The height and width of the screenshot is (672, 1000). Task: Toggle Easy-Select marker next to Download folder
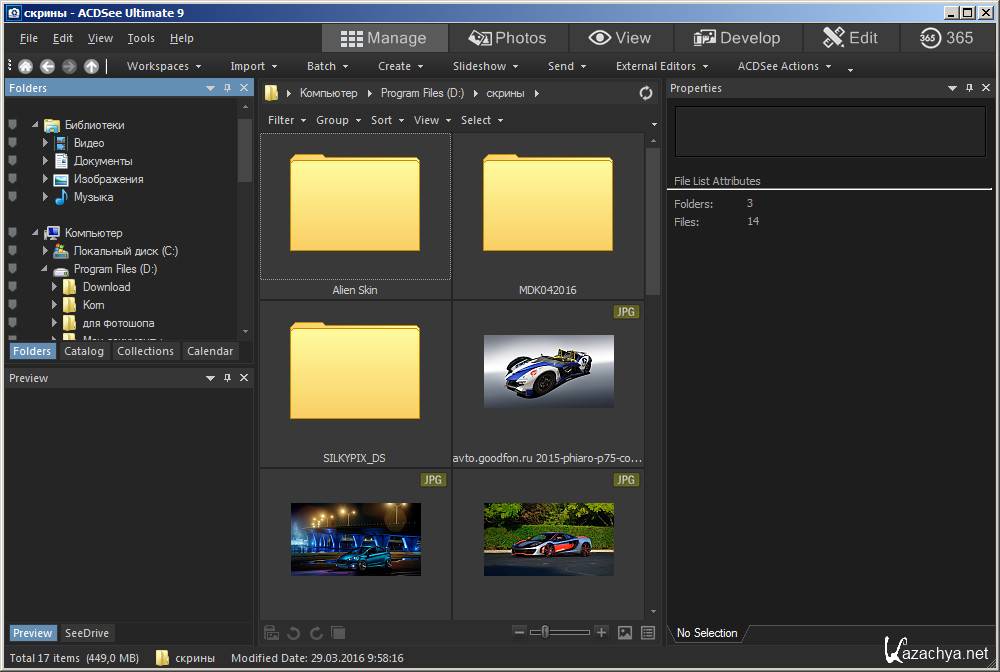(13, 287)
